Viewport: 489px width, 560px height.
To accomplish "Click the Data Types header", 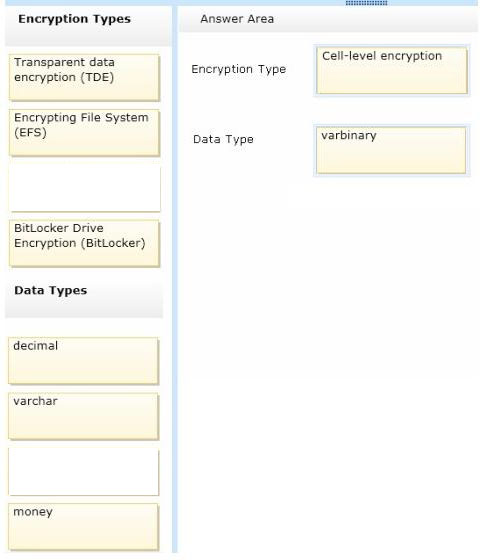I will [50, 290].
